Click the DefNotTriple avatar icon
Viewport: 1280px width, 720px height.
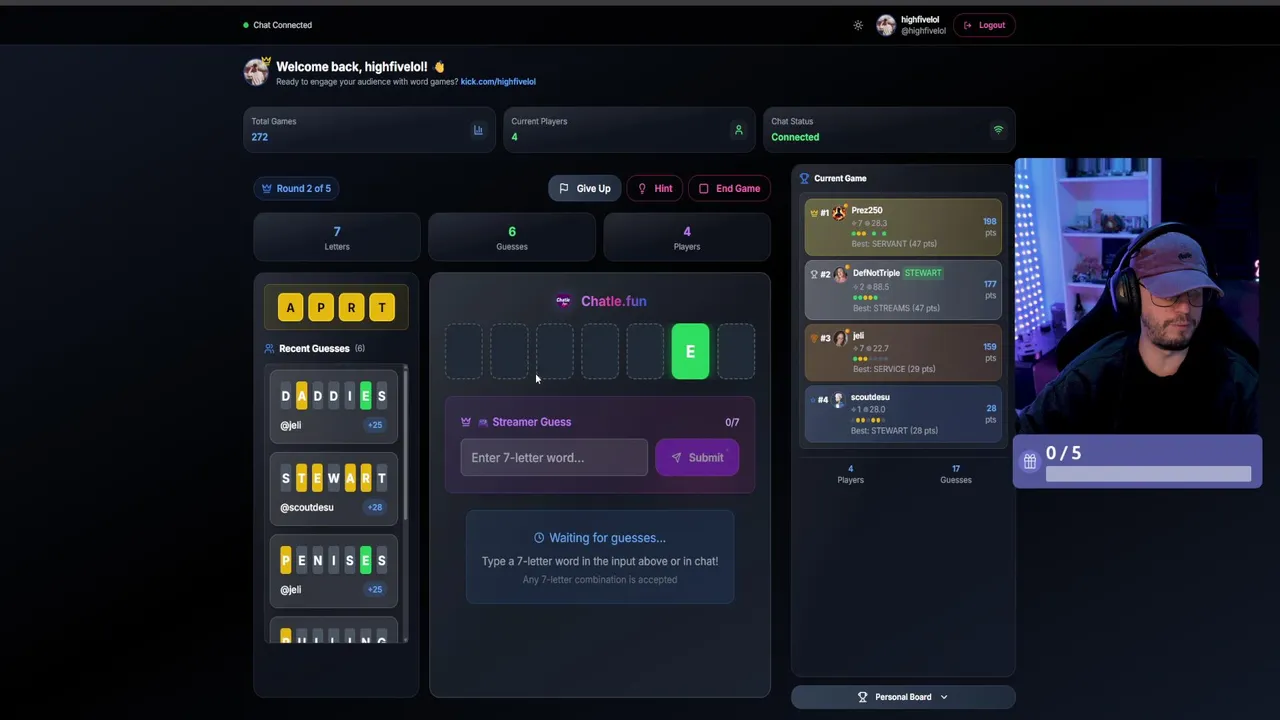841,274
